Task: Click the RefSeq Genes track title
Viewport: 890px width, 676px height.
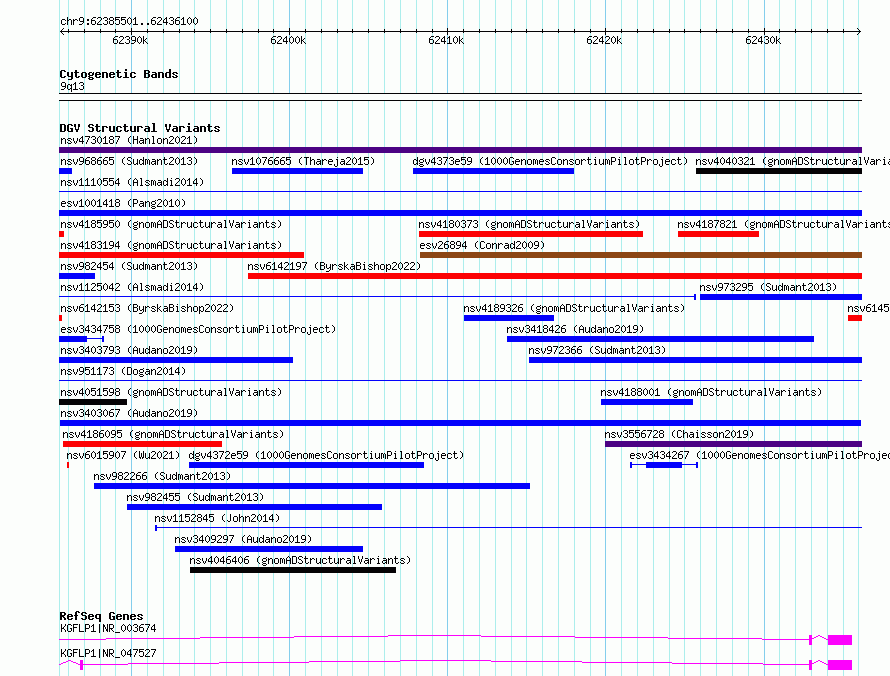Action: pos(102,616)
